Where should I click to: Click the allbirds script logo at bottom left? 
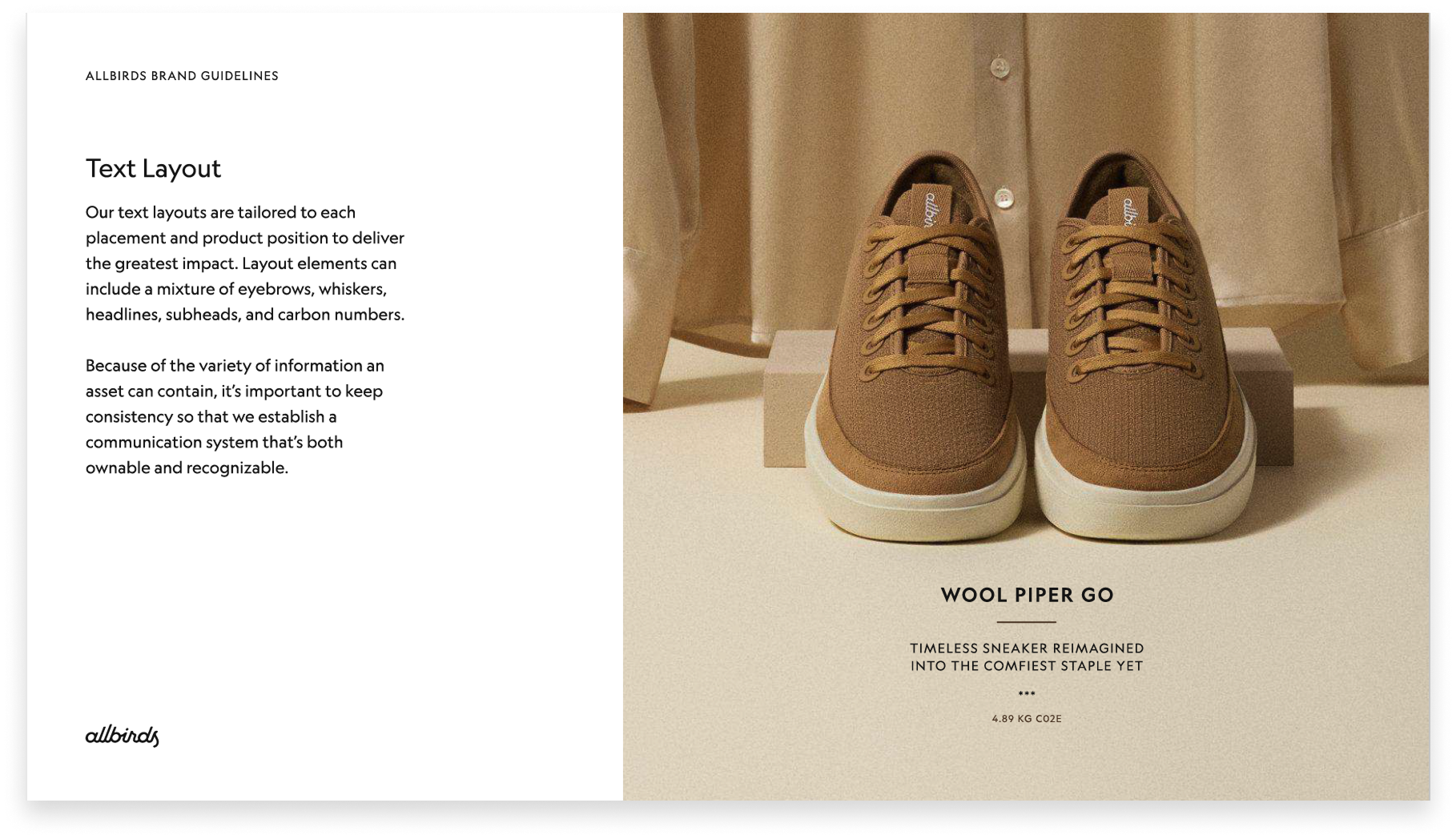123,736
